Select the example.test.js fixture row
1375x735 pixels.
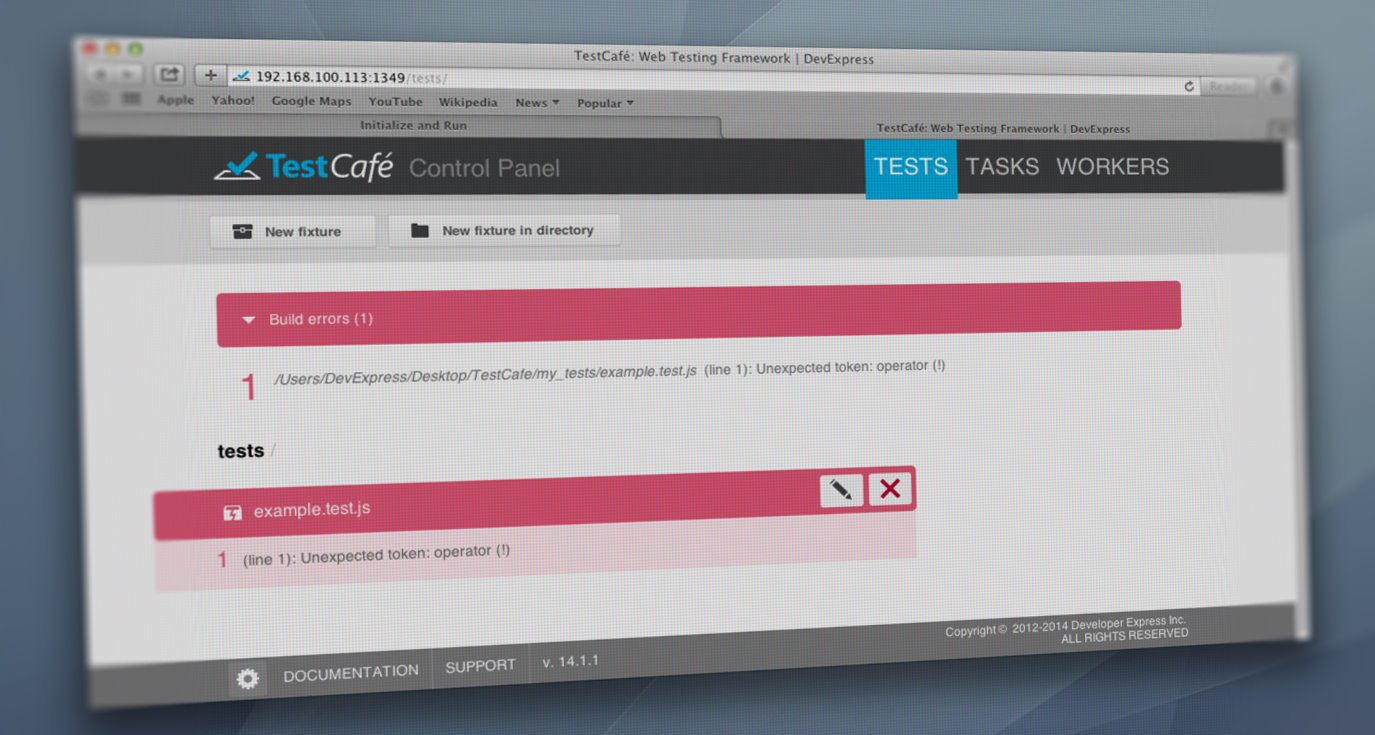tap(534, 503)
